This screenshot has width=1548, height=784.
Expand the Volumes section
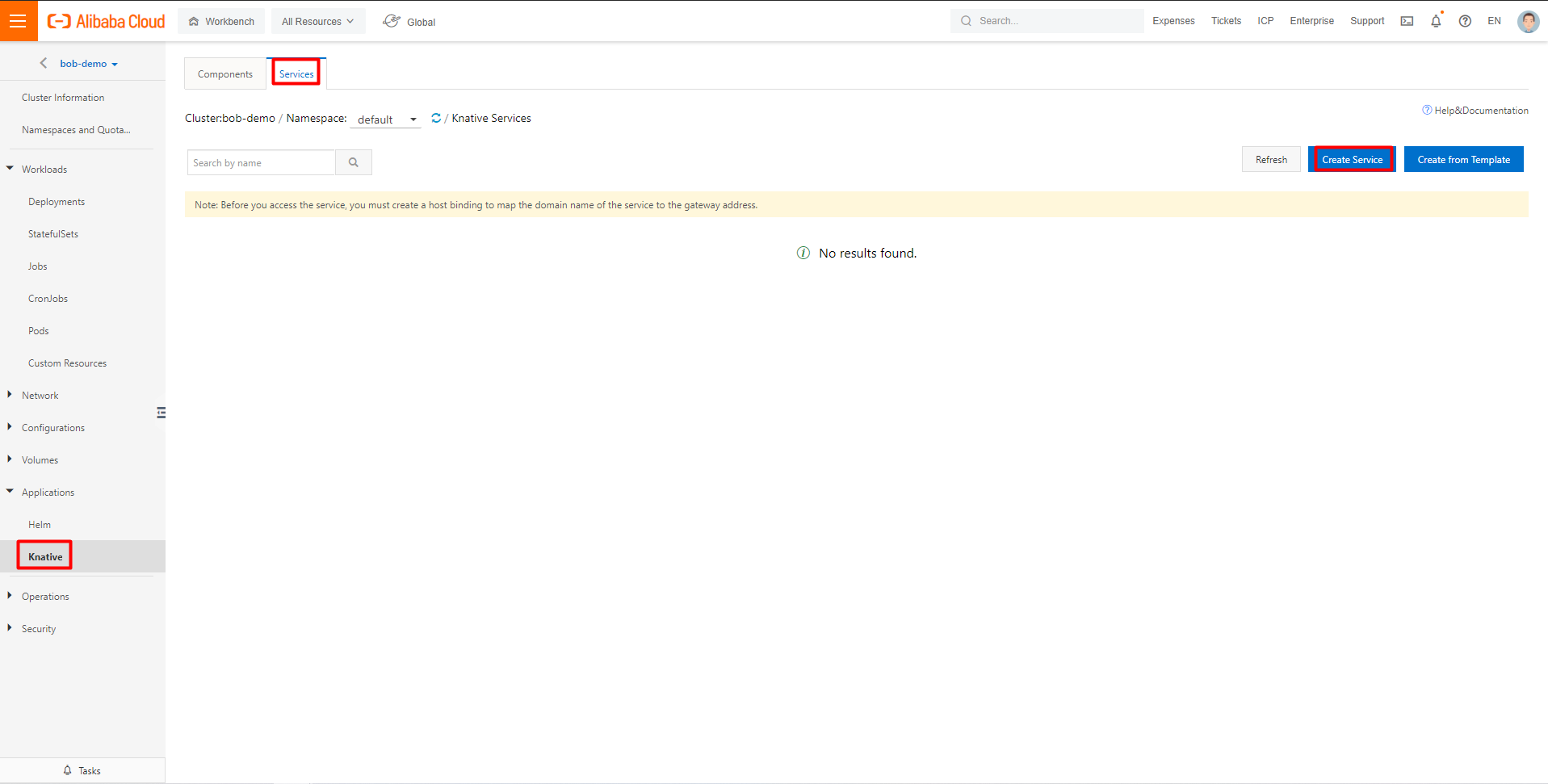click(40, 460)
